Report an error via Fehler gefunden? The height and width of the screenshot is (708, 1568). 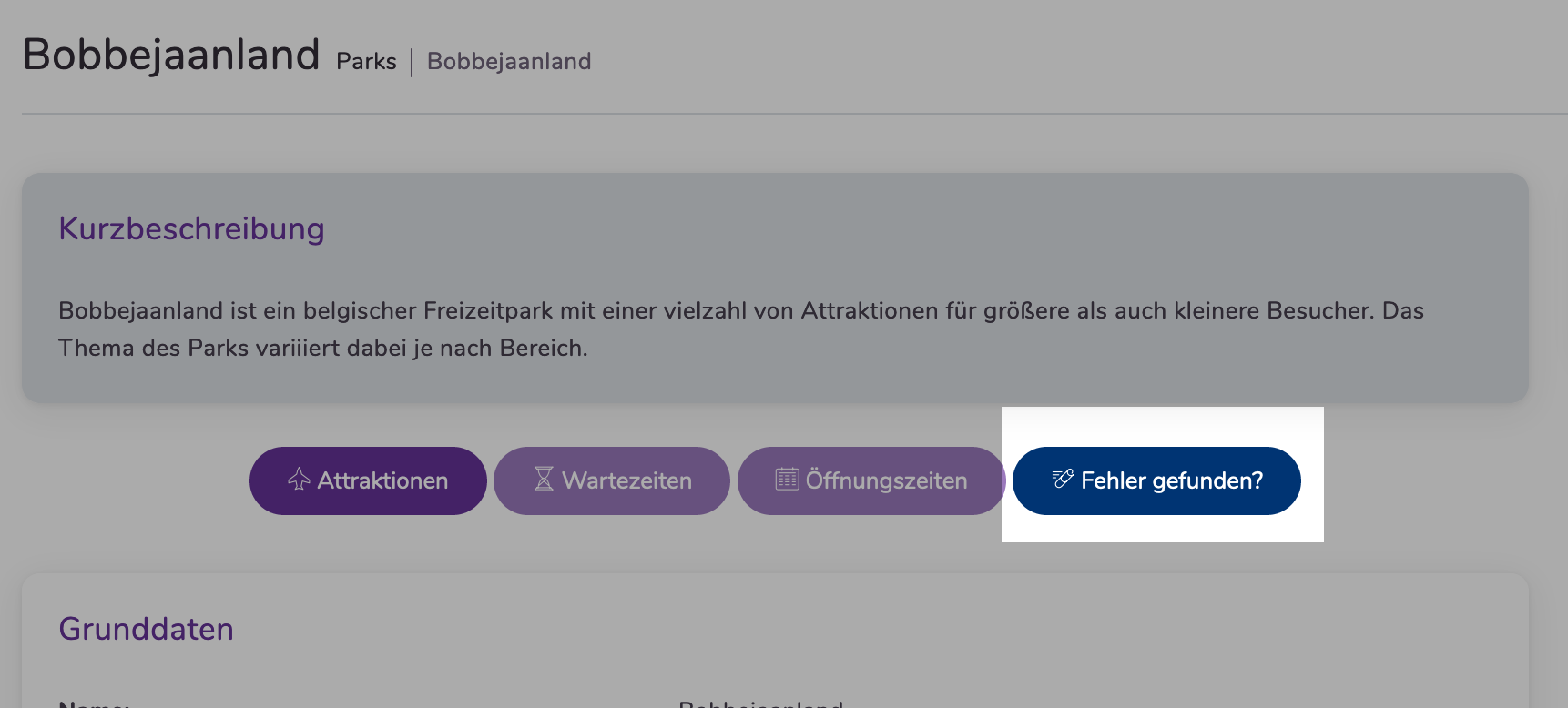[1156, 480]
